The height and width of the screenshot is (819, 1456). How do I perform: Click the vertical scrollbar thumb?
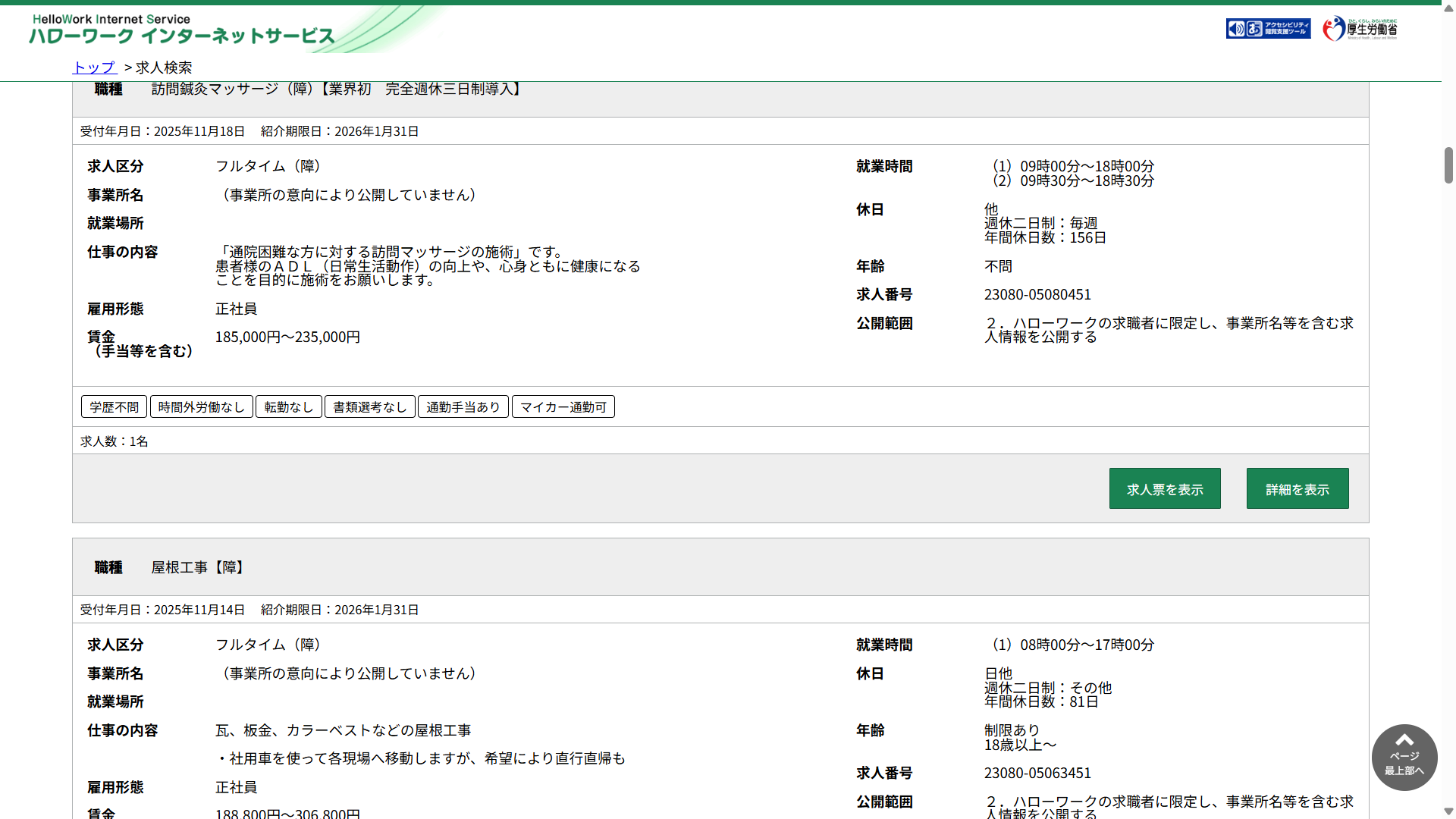tap(1448, 165)
